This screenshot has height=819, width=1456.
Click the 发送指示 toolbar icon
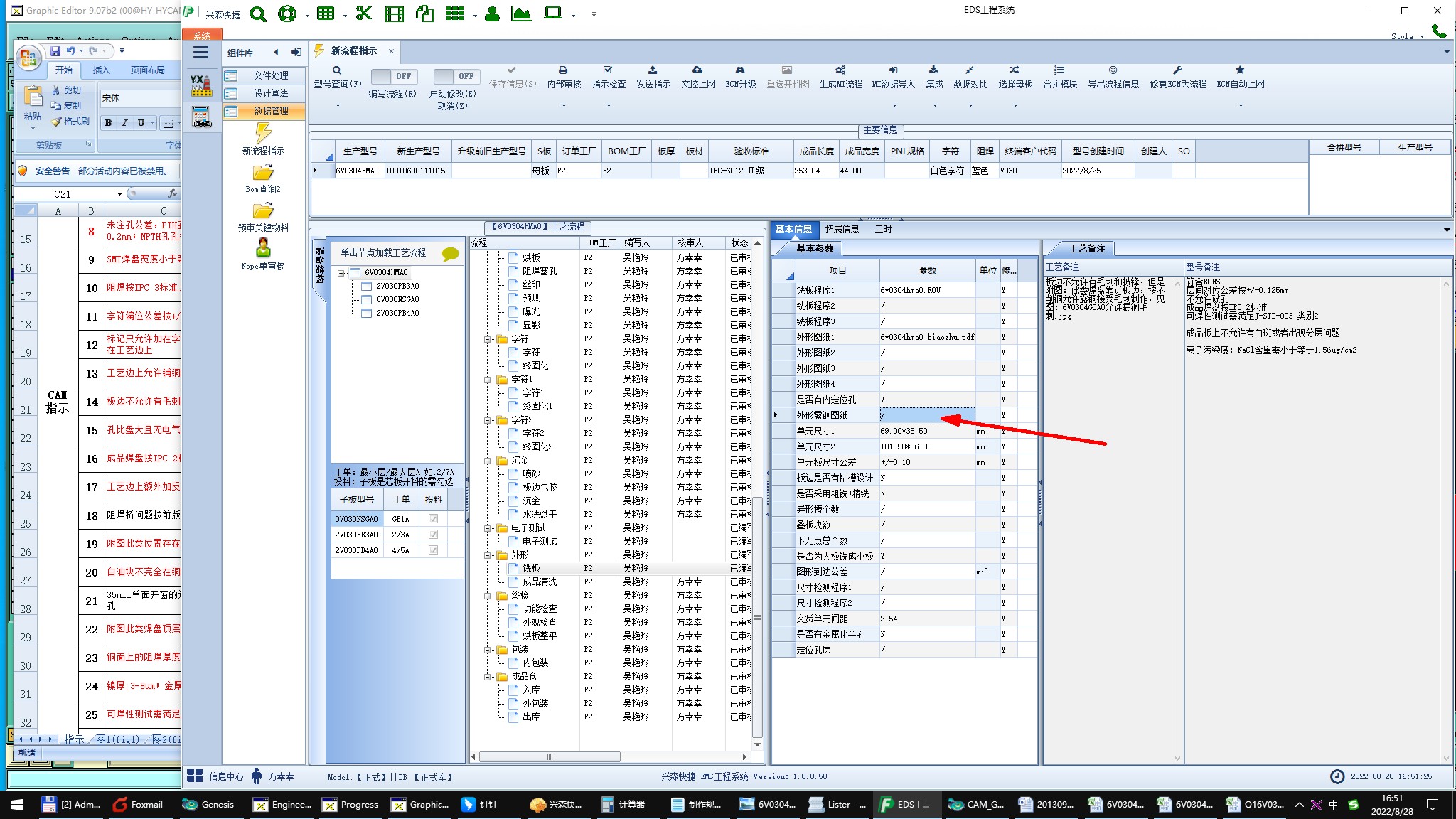coord(653,70)
